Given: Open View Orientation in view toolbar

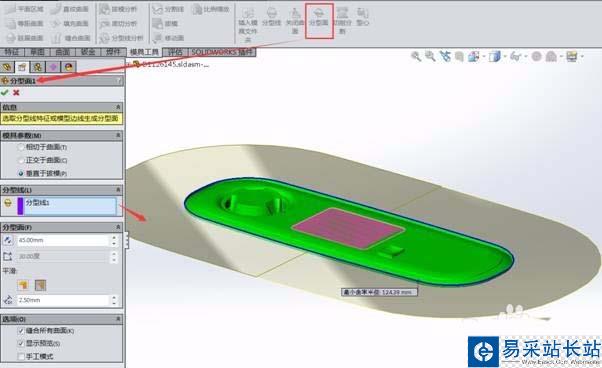Looking at the screenshot, I should (x=474, y=57).
